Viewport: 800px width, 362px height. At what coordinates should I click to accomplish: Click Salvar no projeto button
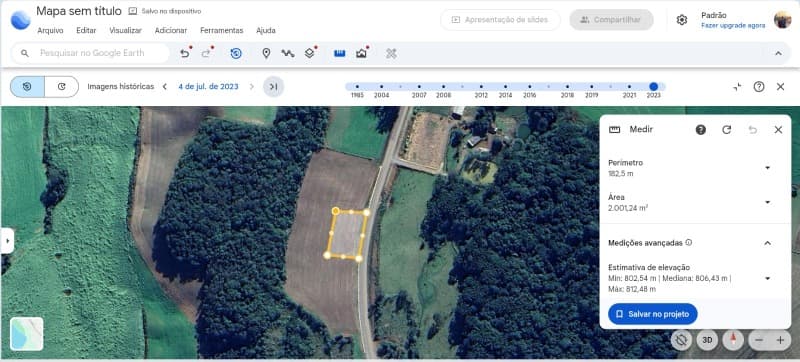pyautogui.click(x=653, y=314)
